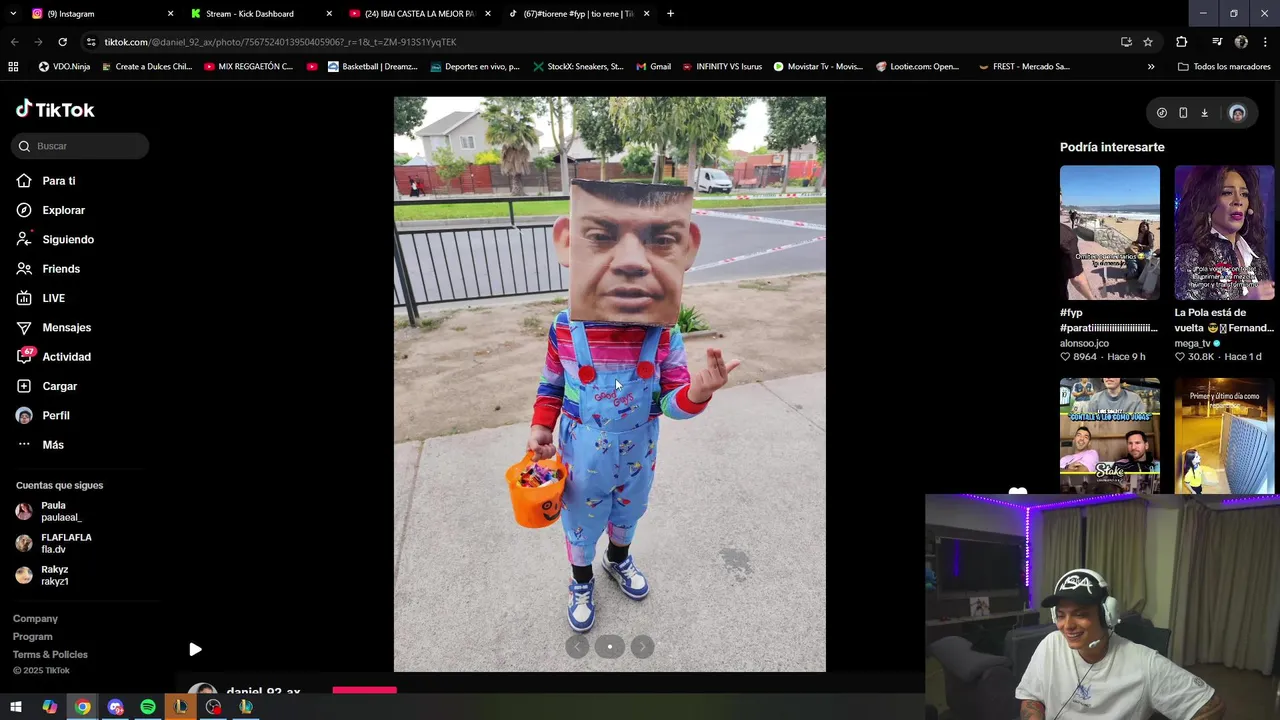1280x720 pixels.
Task: Open the Friends section
Action: [48, 269]
